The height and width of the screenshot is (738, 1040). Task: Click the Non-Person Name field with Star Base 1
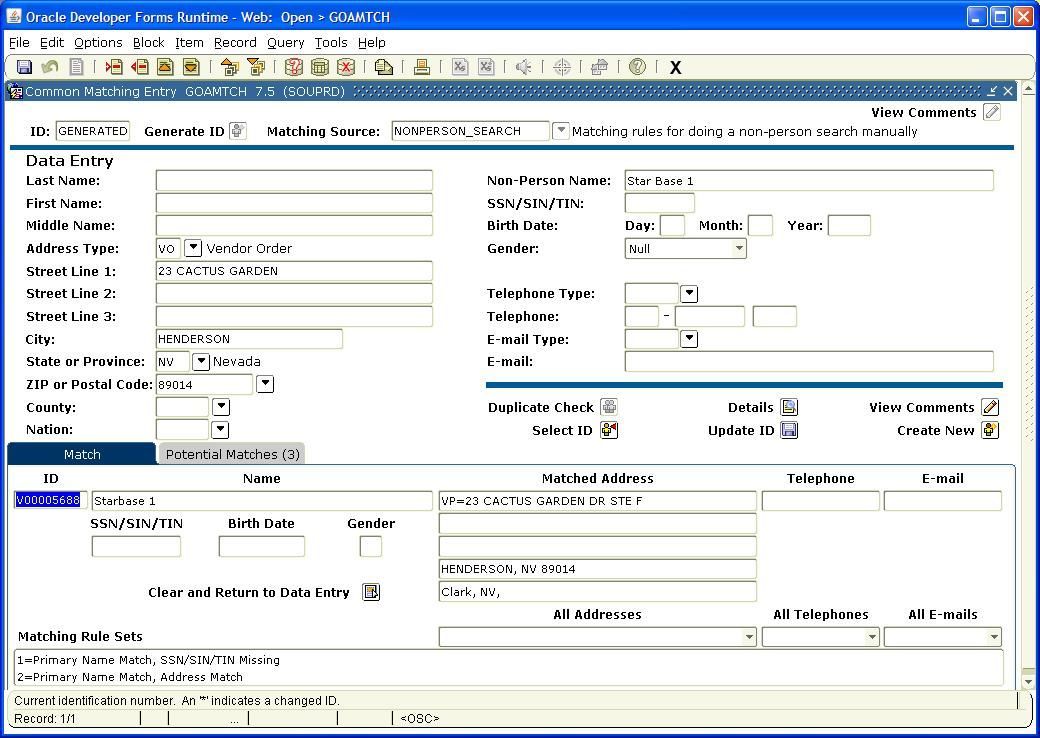809,180
